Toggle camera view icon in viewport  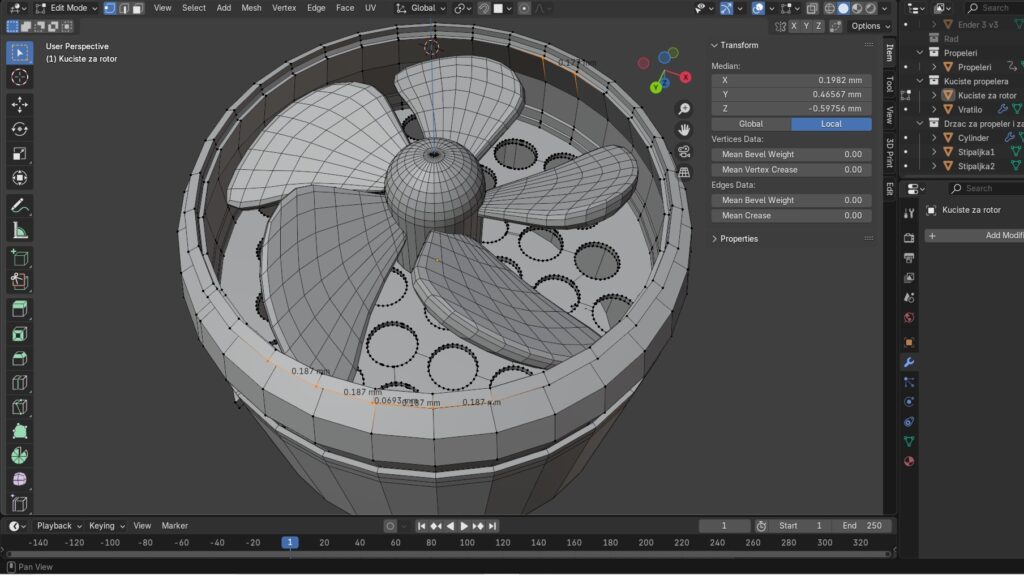point(684,152)
